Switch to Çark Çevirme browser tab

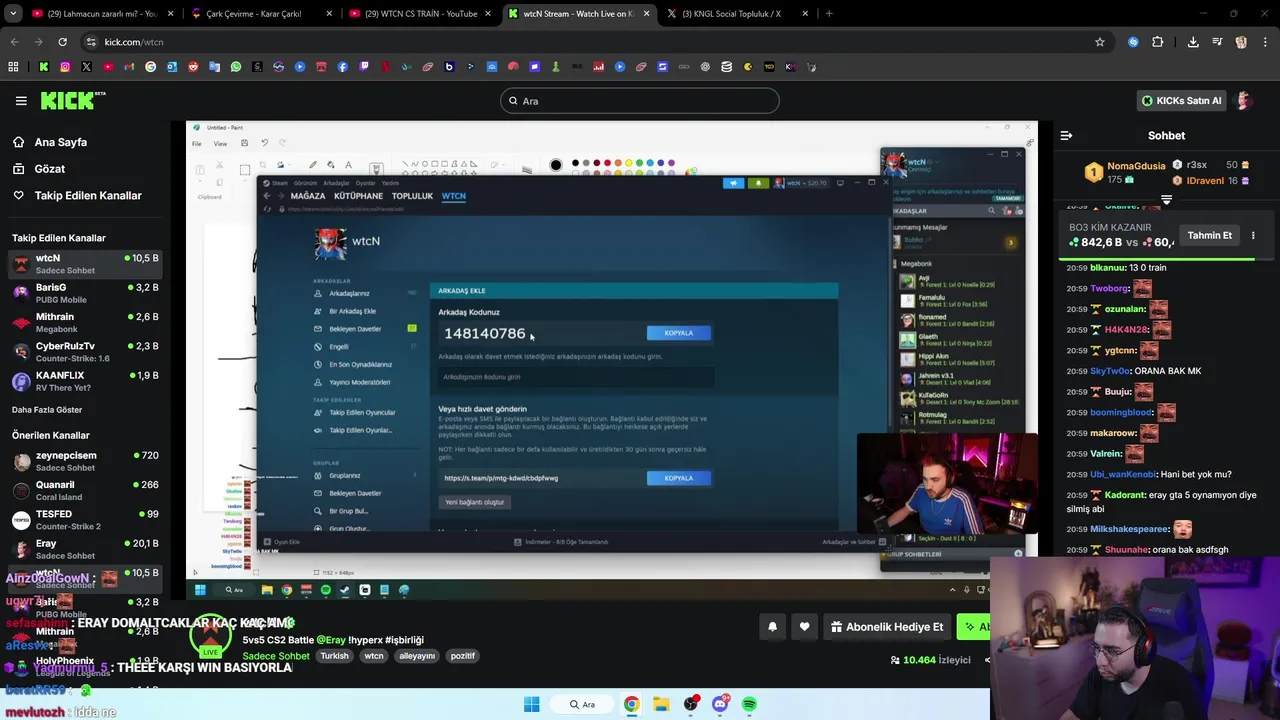click(x=262, y=14)
